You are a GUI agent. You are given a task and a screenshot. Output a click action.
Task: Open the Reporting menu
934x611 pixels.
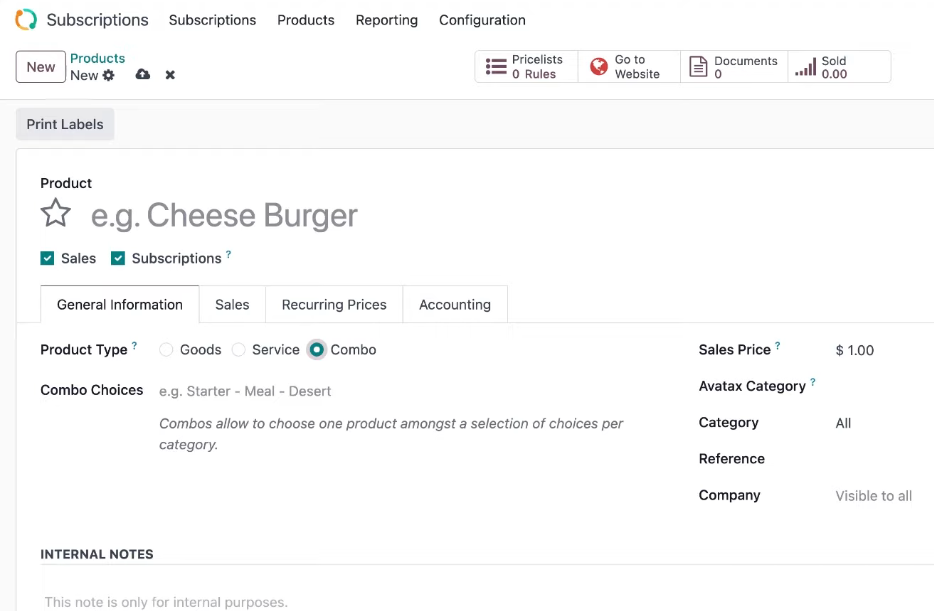(387, 20)
